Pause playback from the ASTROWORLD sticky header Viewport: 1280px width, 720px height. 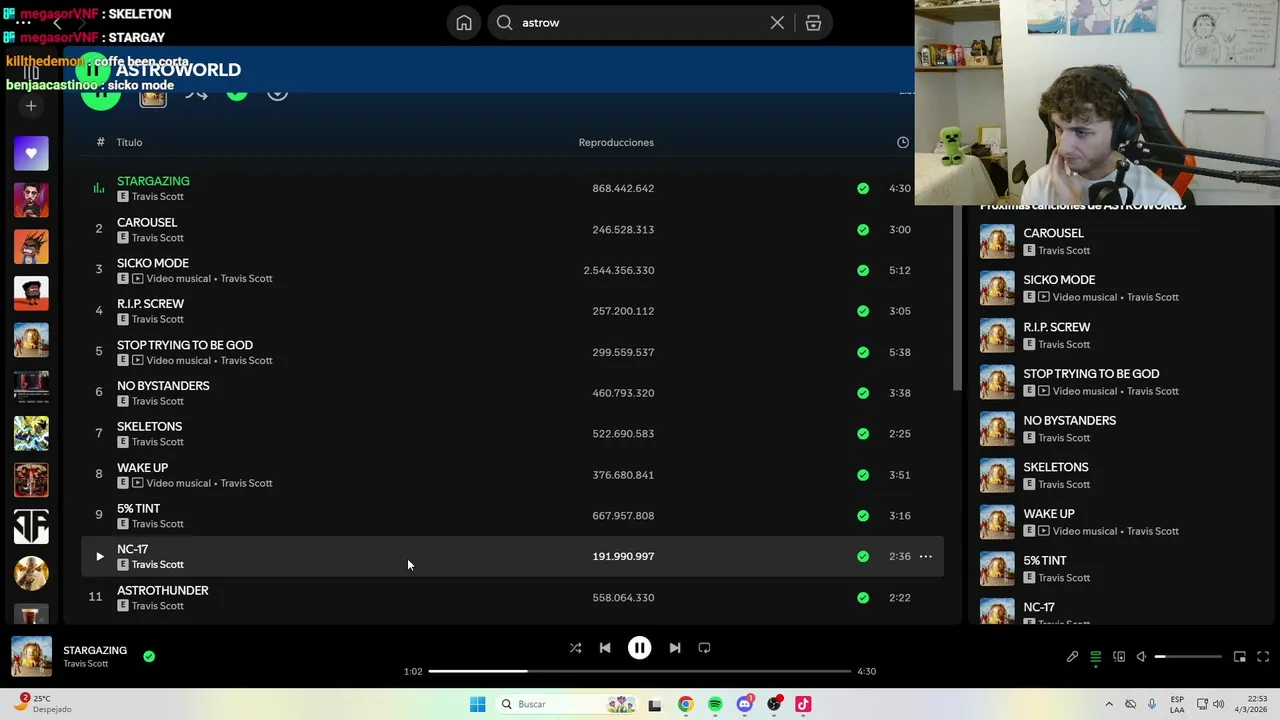[x=92, y=69]
